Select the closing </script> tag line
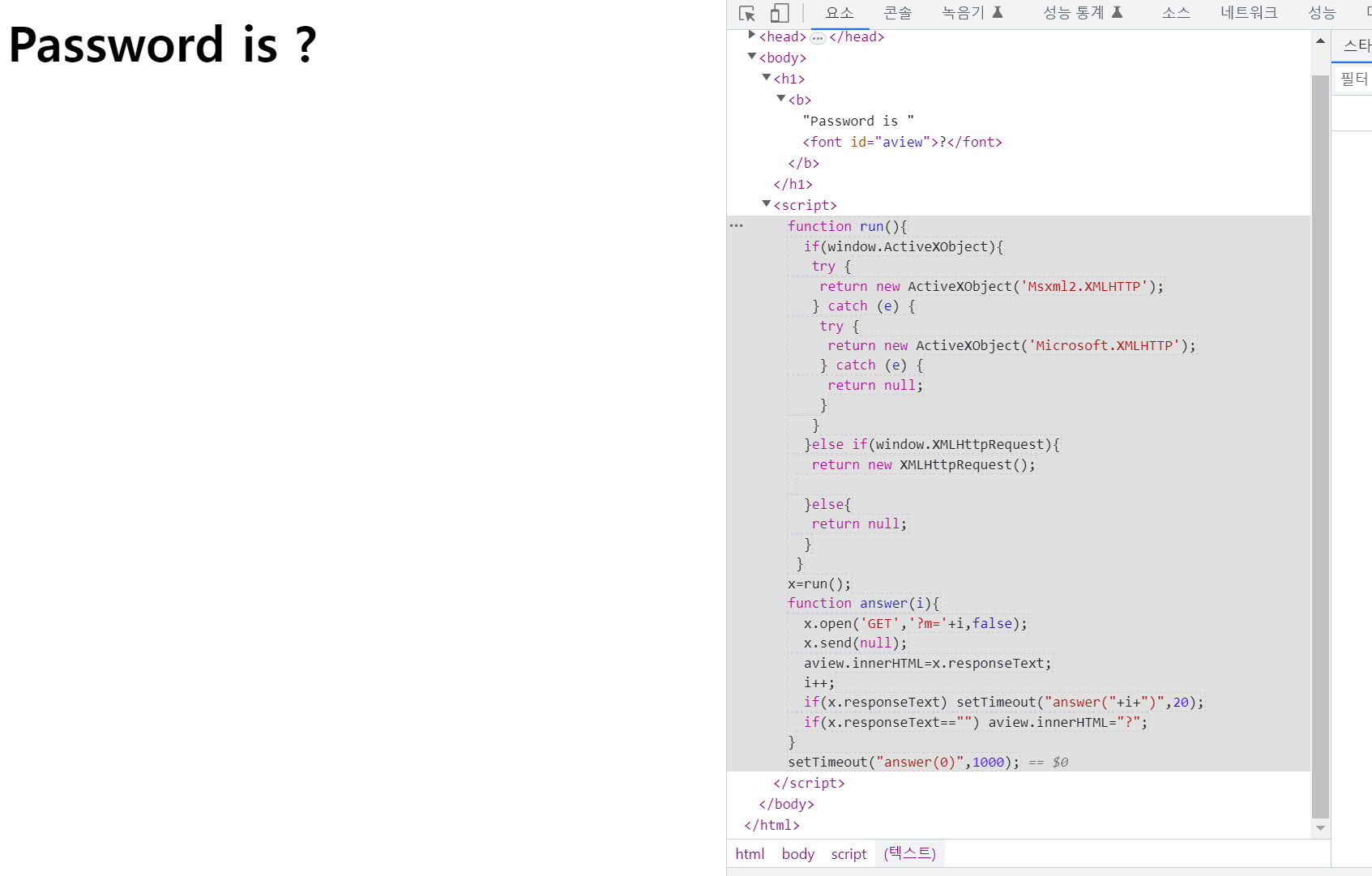The image size is (1372, 876). click(809, 783)
